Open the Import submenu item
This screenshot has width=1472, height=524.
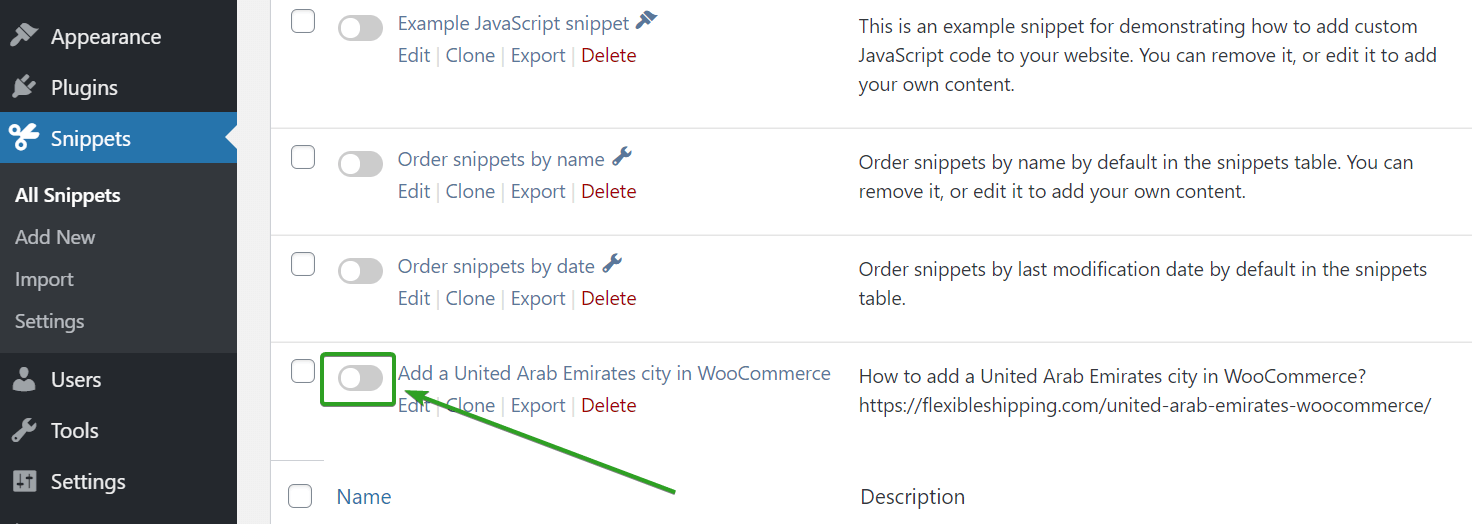[x=44, y=280]
